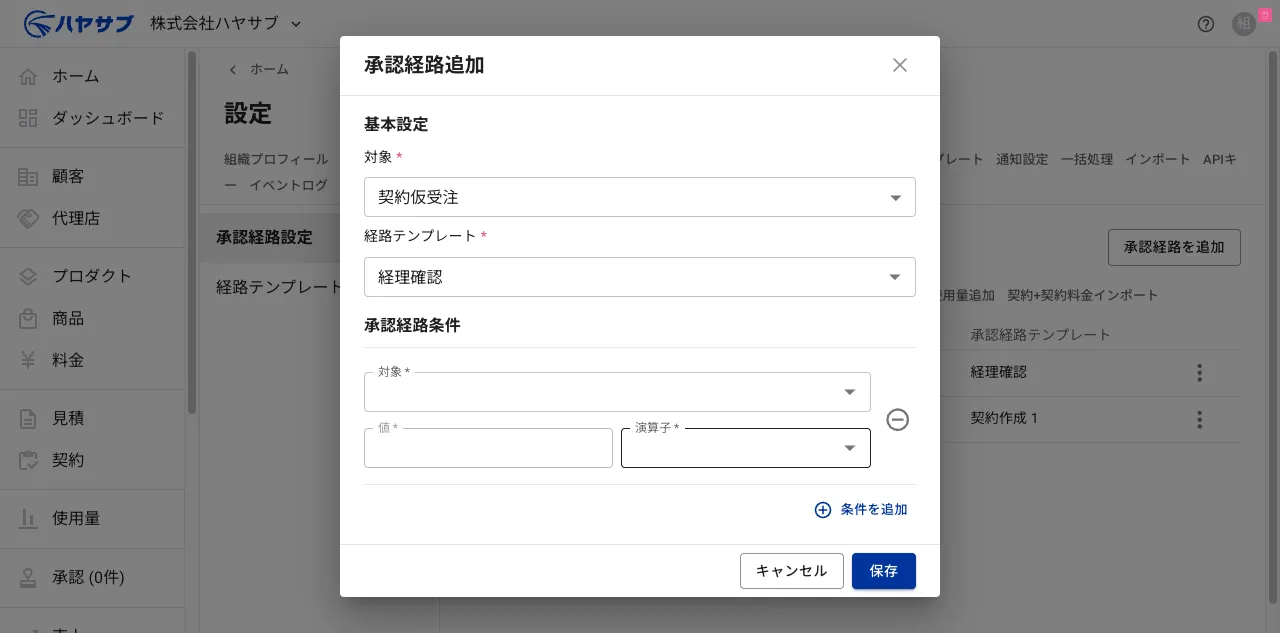Click the 経理確認 table cell

coord(998,372)
